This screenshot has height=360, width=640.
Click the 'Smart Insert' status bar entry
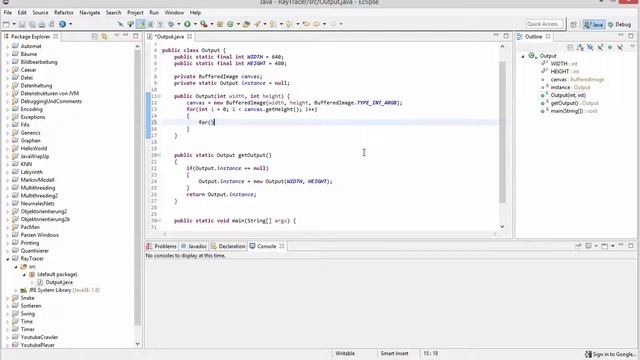[394, 353]
